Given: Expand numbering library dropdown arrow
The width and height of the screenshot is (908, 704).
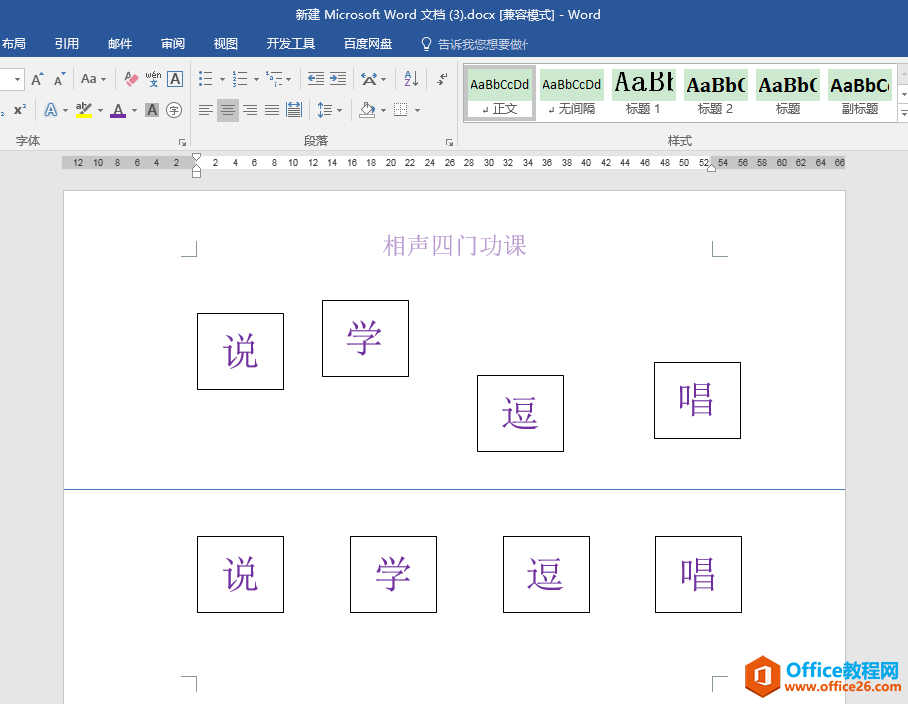Looking at the screenshot, I should [x=256, y=79].
